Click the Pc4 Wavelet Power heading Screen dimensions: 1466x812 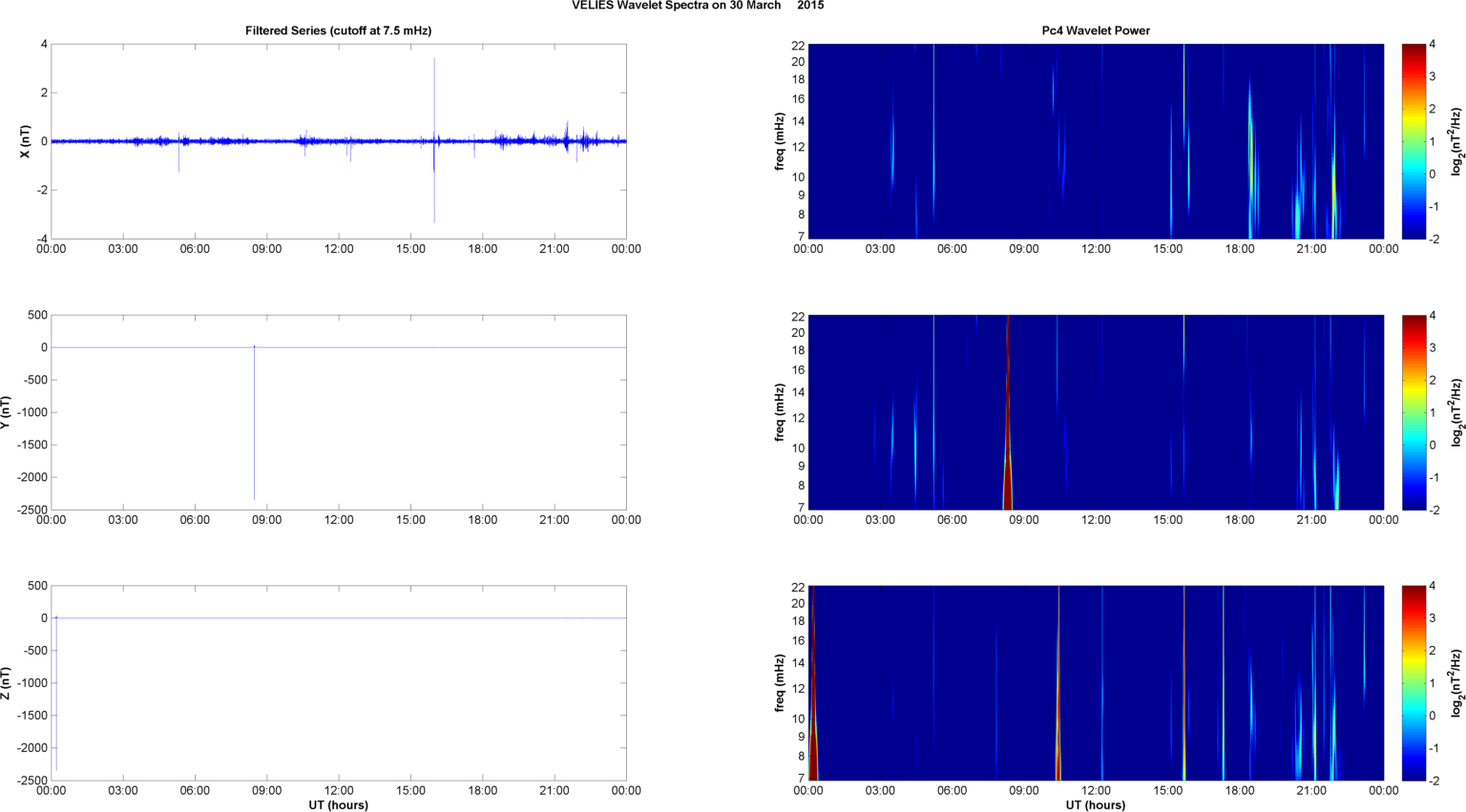[x=1095, y=31]
